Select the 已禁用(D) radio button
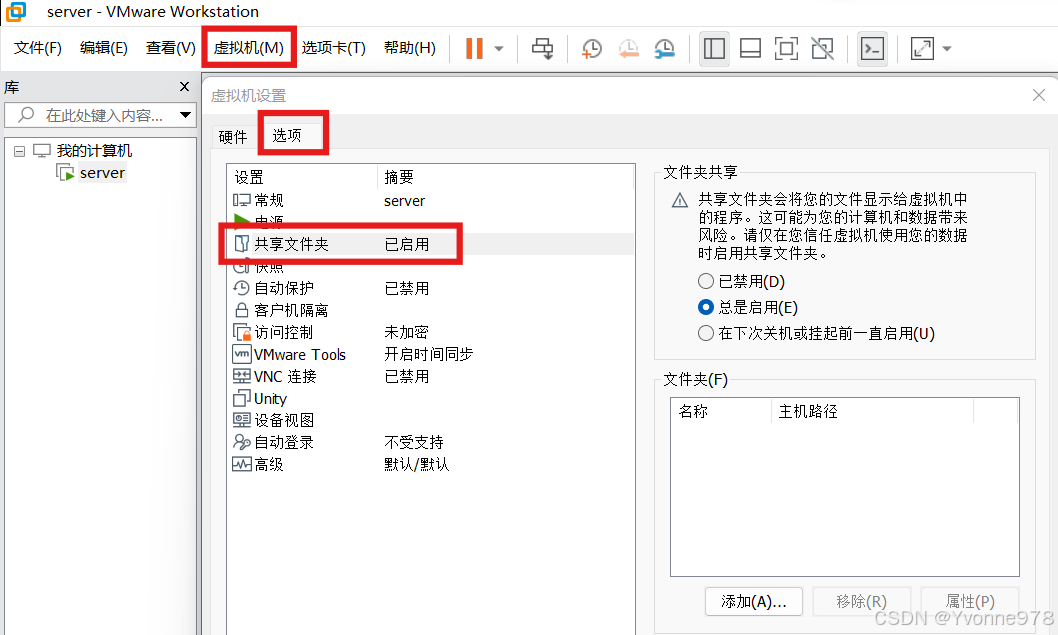 (x=706, y=281)
